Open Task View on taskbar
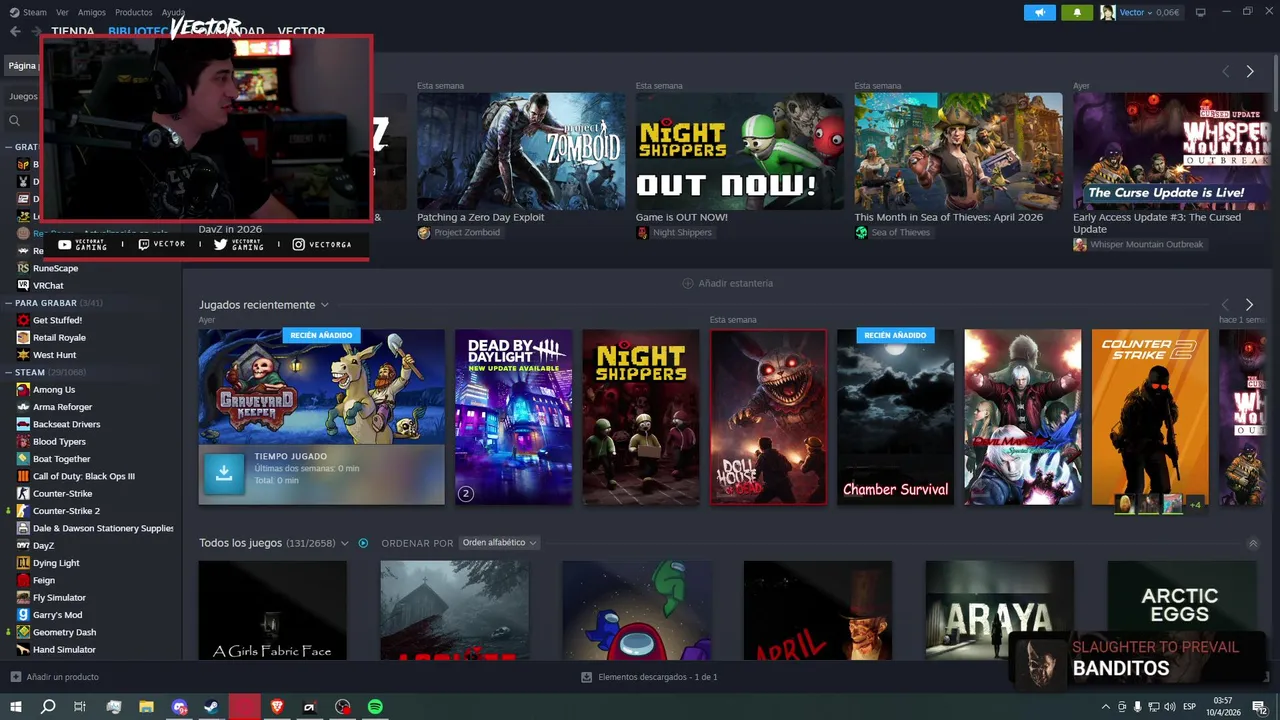This screenshot has width=1280, height=720. point(80,707)
